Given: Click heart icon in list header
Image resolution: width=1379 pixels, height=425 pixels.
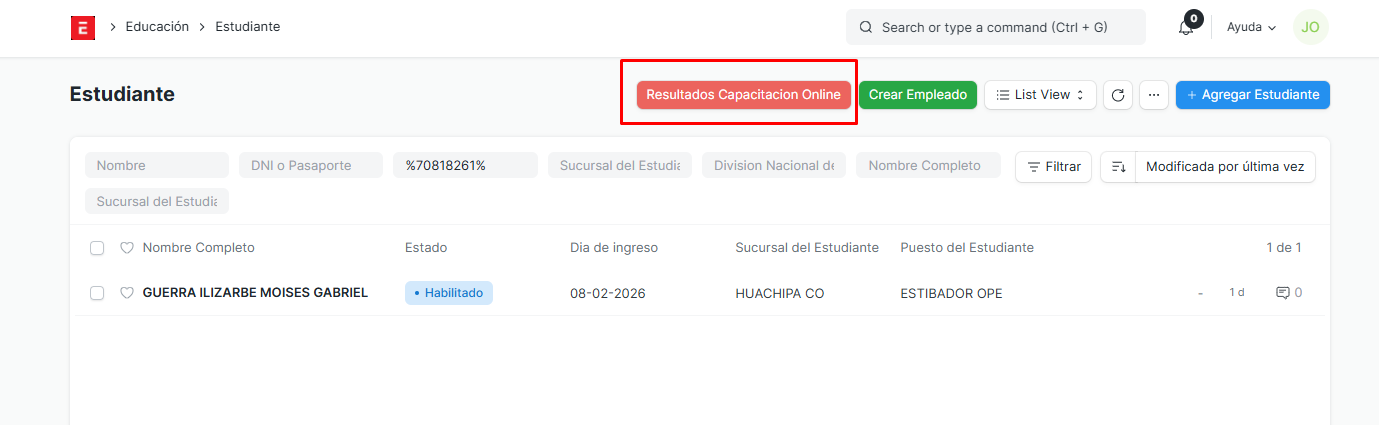Looking at the screenshot, I should (x=127, y=248).
